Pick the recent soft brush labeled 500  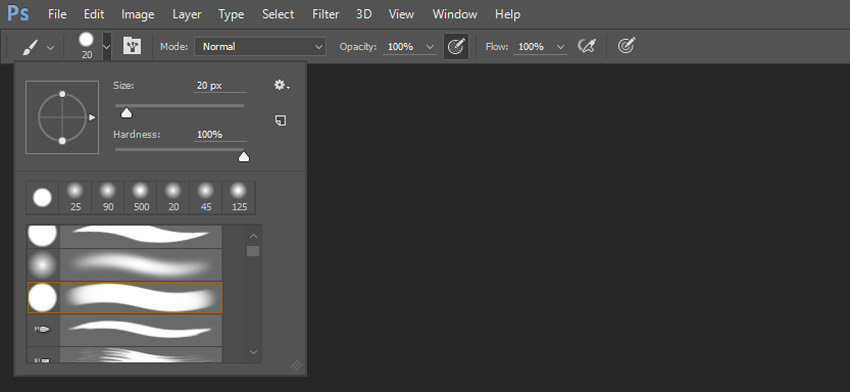click(141, 197)
